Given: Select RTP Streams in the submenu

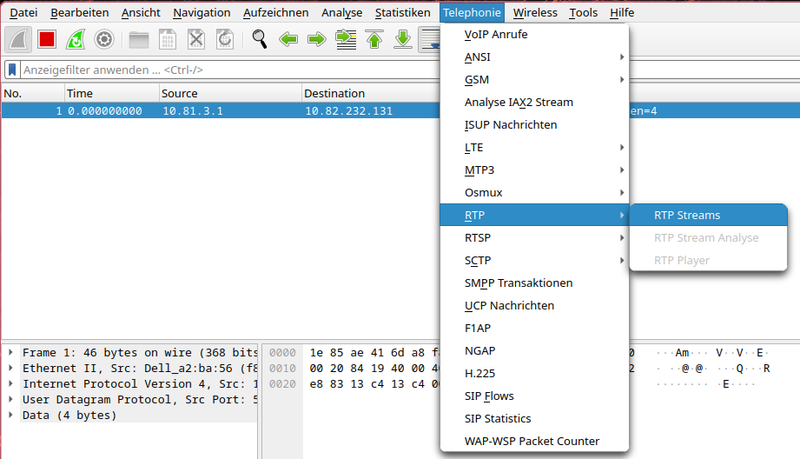Looking at the screenshot, I should [687, 214].
